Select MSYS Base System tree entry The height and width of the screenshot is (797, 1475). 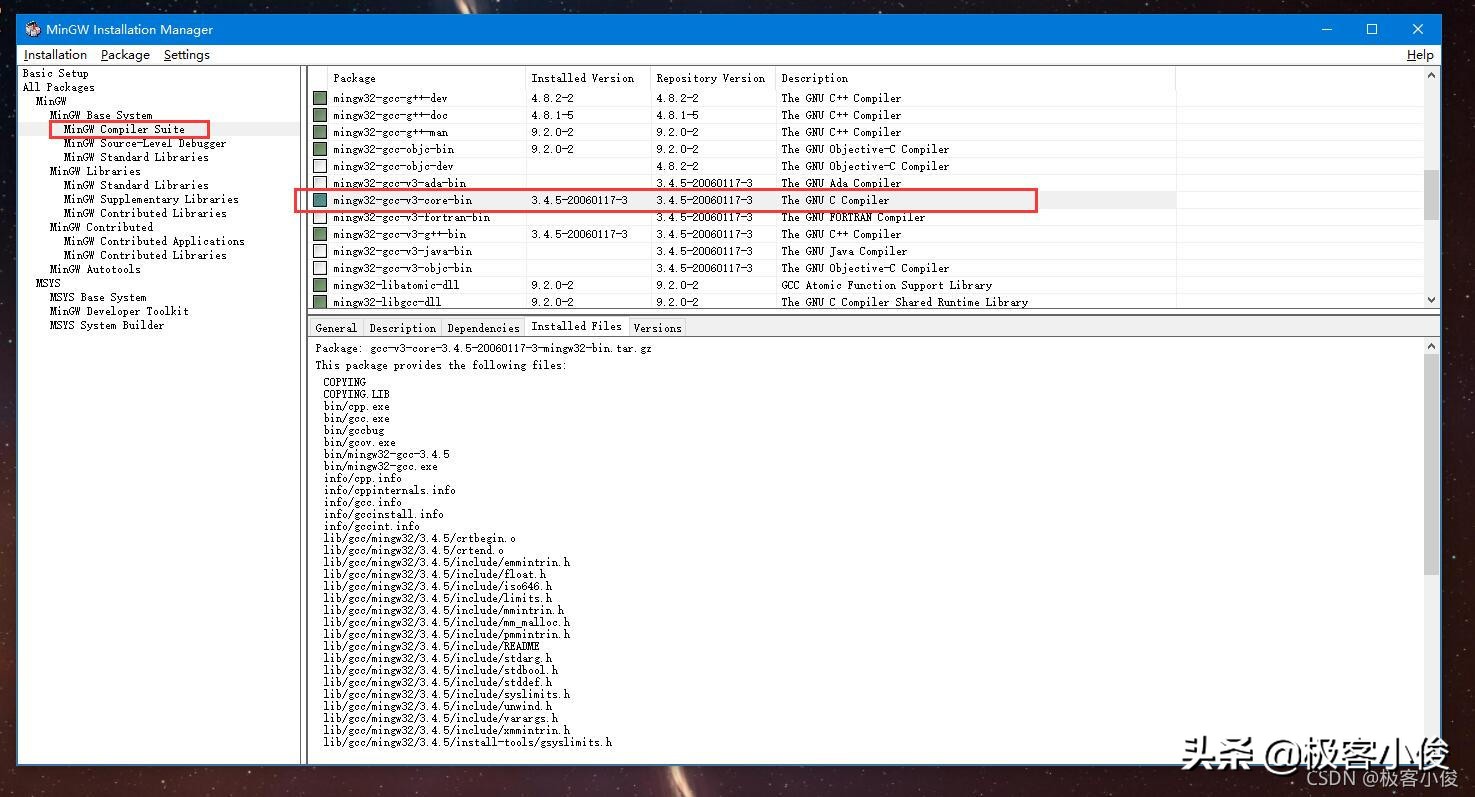[98, 297]
